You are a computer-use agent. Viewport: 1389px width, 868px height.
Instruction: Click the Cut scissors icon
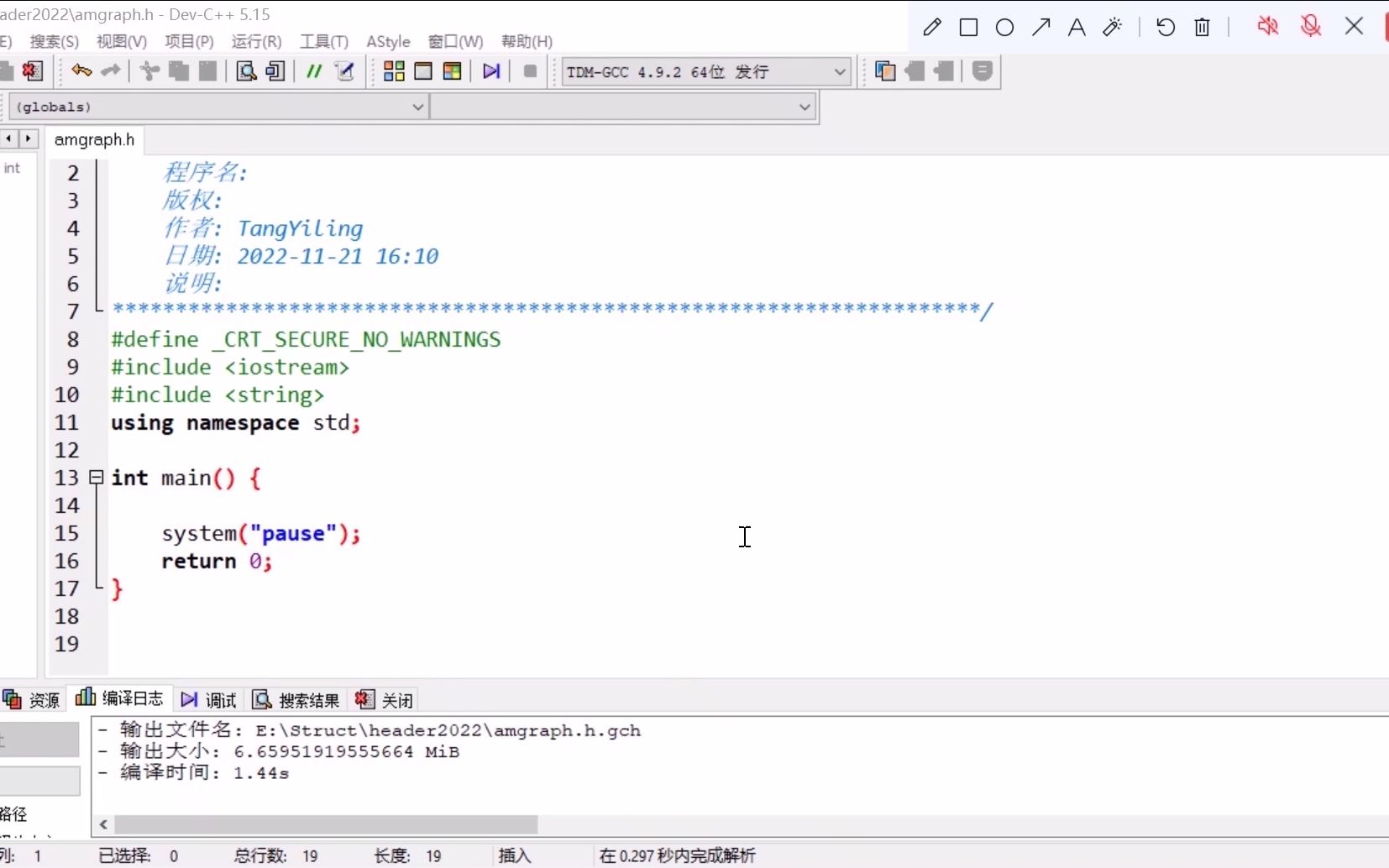pyautogui.click(x=149, y=71)
